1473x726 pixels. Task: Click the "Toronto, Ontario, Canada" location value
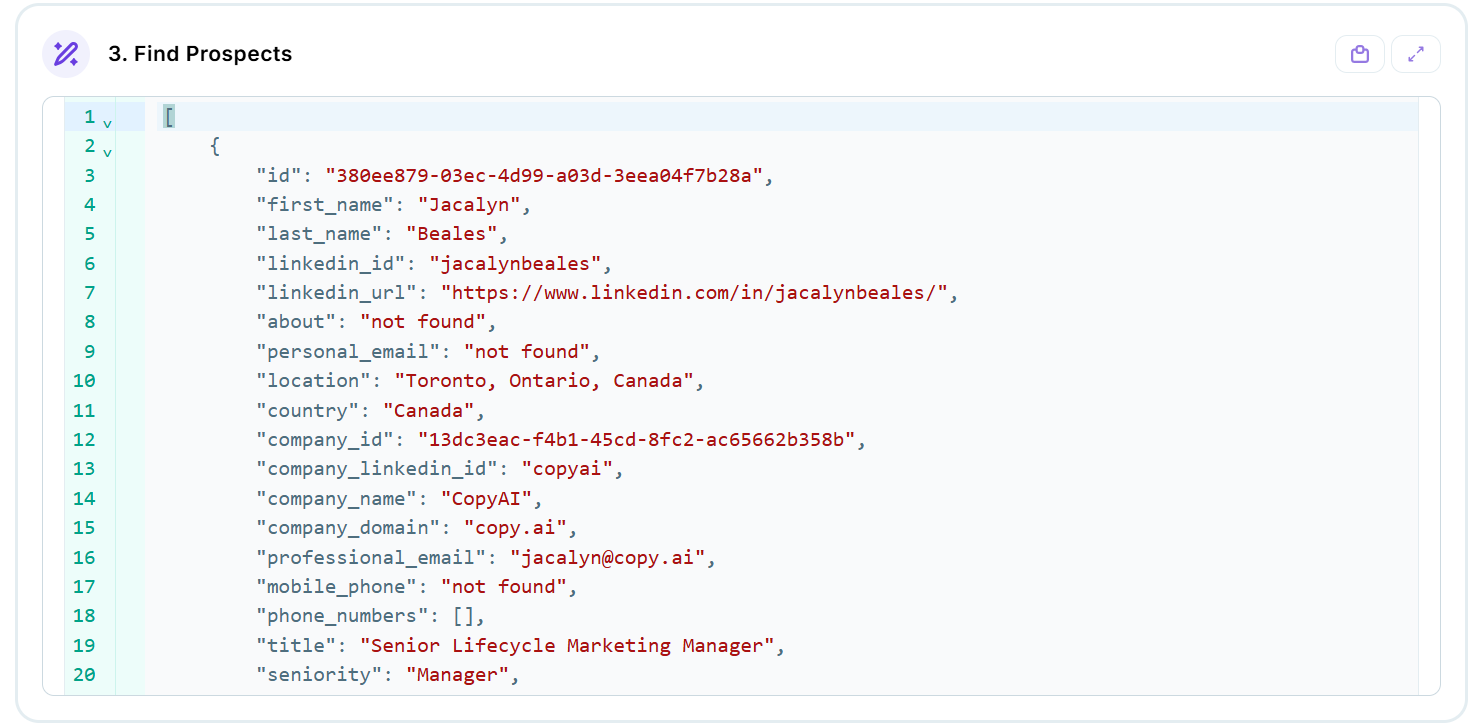pyautogui.click(x=544, y=381)
